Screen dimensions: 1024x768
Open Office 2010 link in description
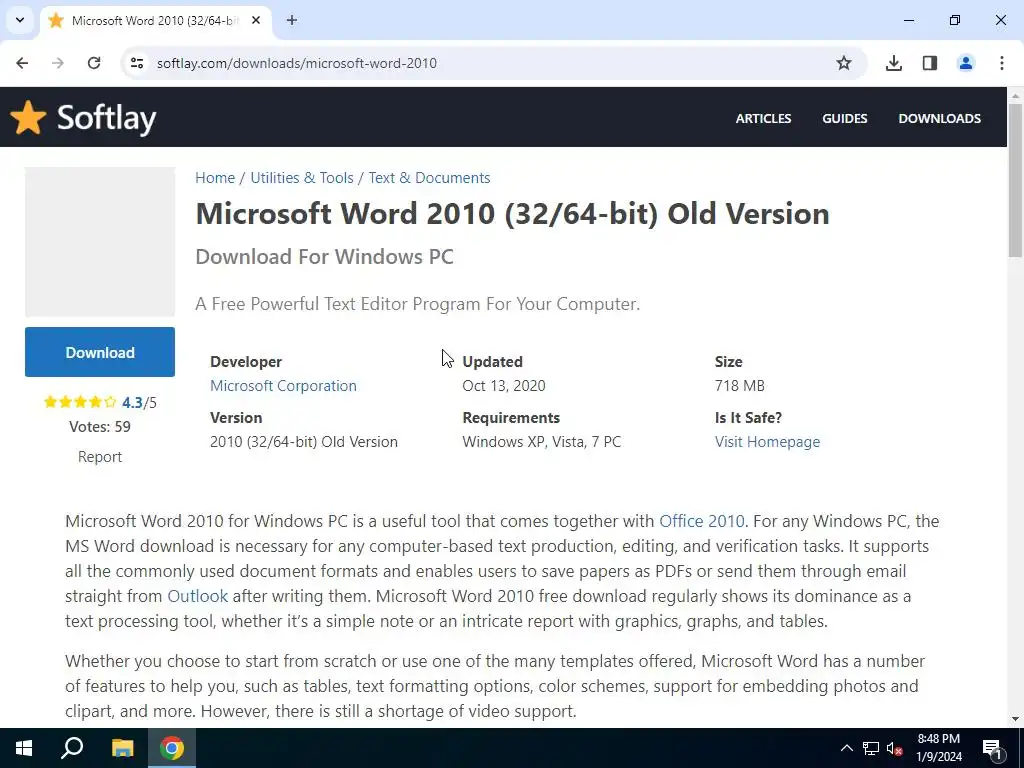[701, 521]
